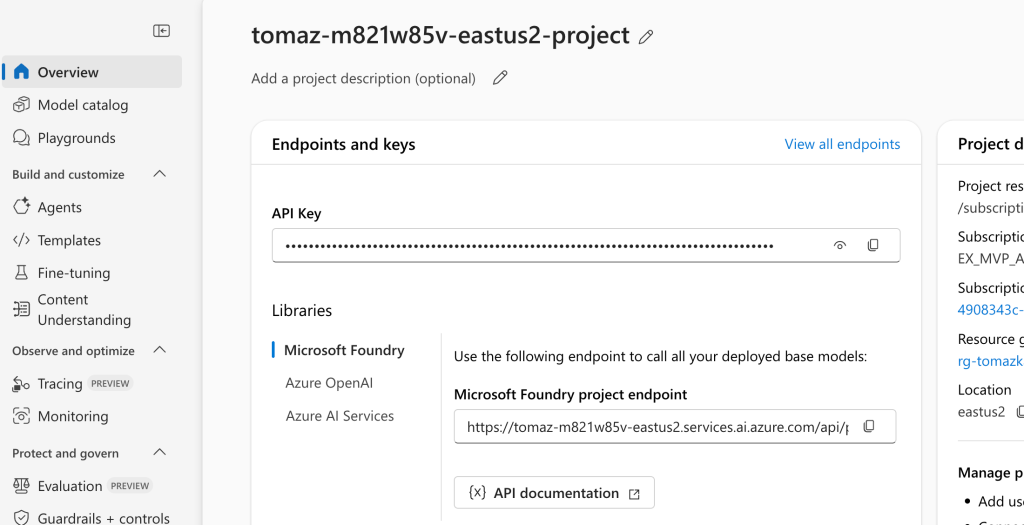The image size is (1024, 525).
Task: Collapse the sidebar with the panel icon
Action: [161, 31]
